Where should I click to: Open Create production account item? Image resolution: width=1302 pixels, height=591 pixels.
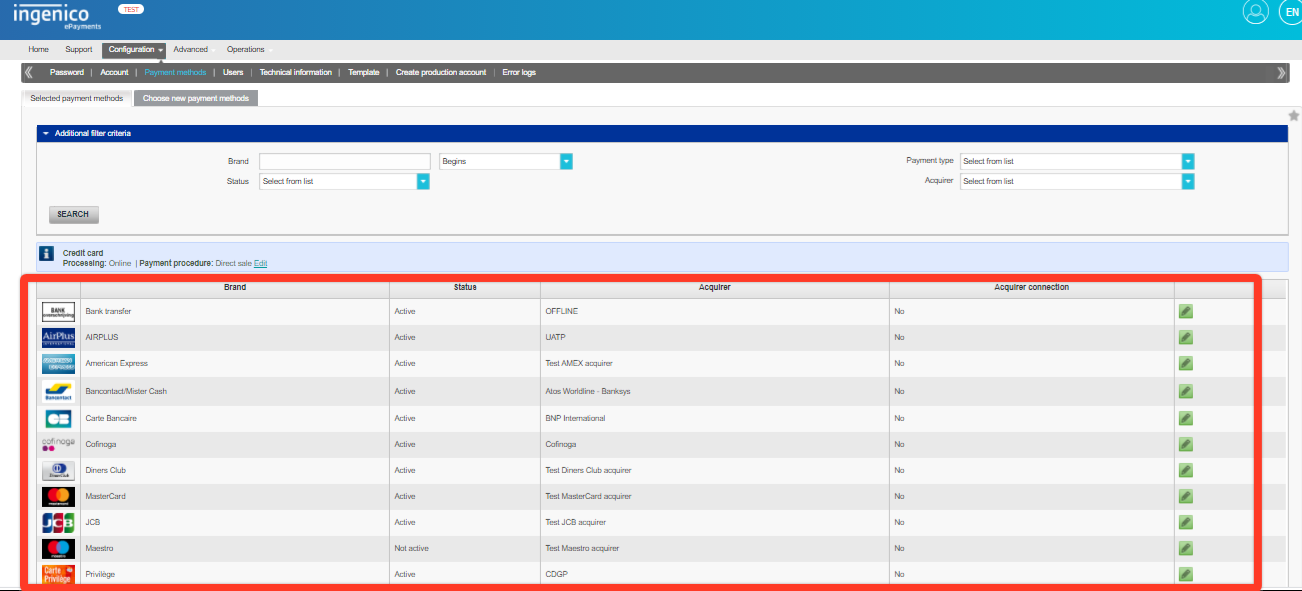(x=441, y=72)
